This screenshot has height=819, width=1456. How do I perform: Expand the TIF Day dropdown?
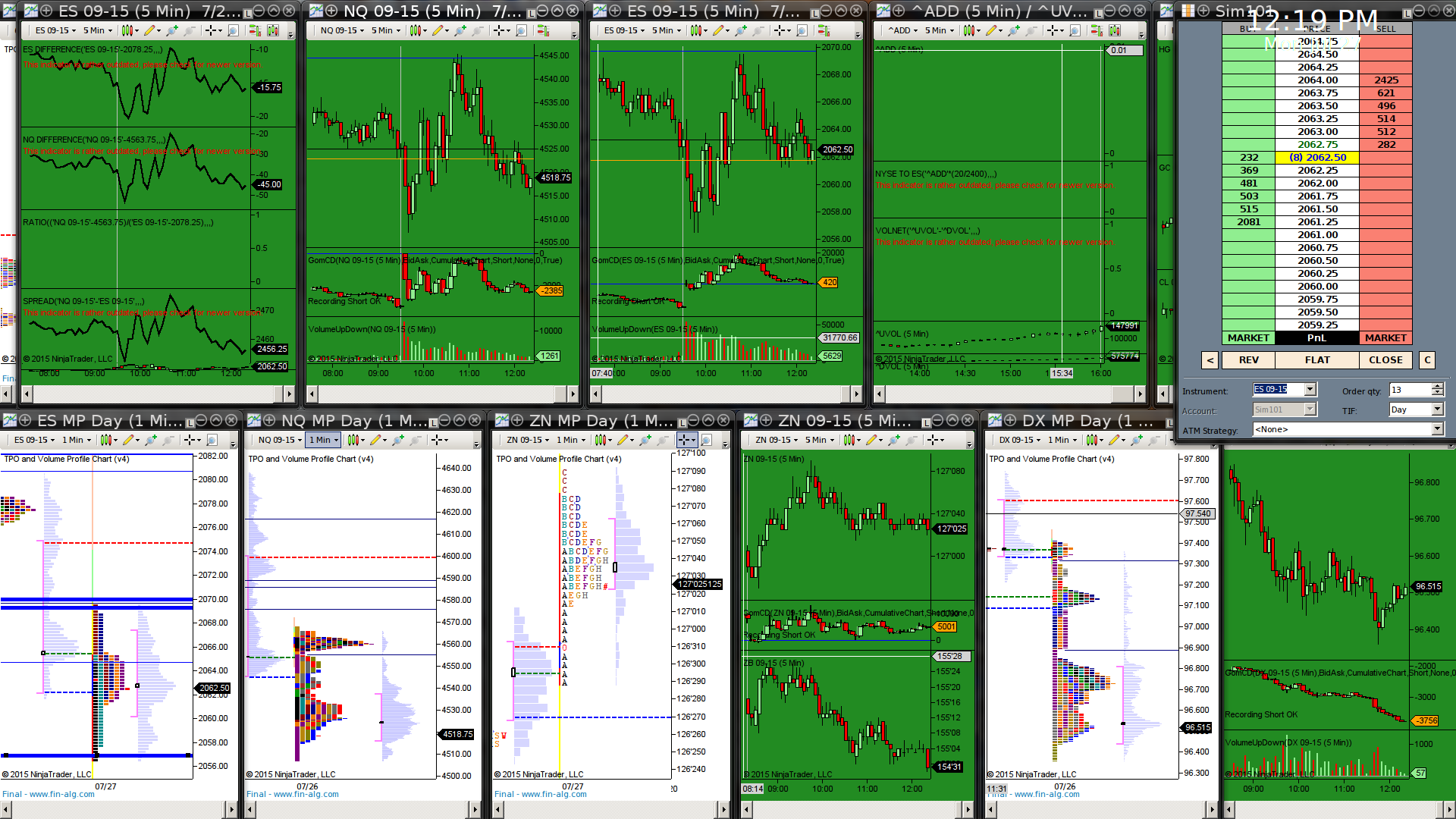coord(1436,409)
